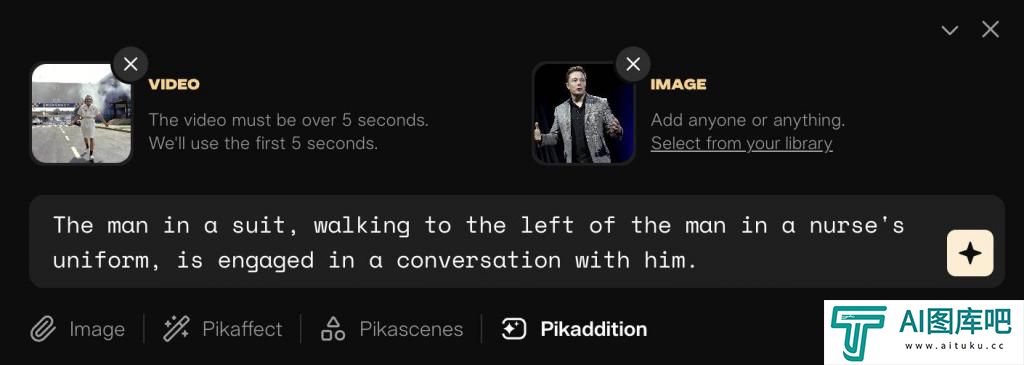Open the Select from your library link

(x=741, y=144)
